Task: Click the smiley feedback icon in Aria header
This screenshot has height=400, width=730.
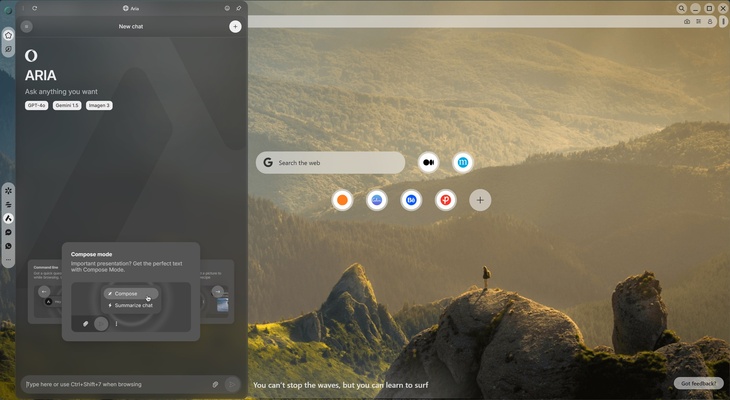Action: click(227, 8)
